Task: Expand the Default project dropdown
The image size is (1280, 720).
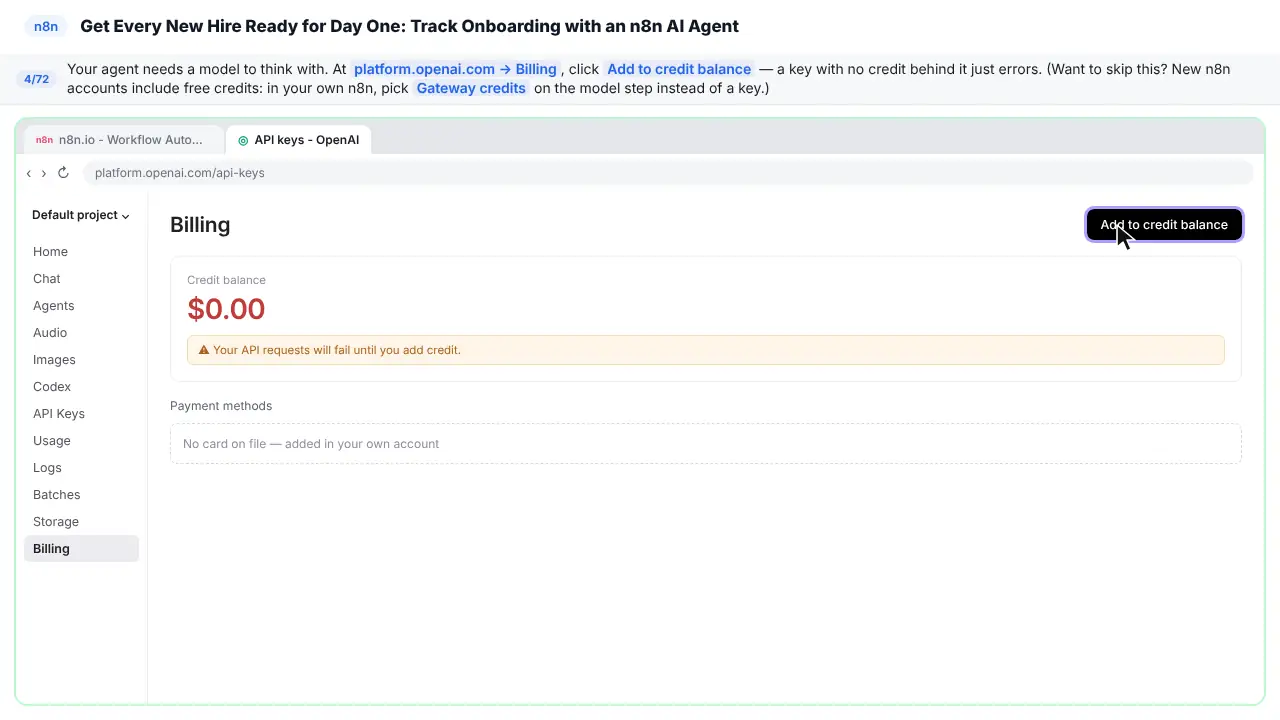Action: coord(81,215)
